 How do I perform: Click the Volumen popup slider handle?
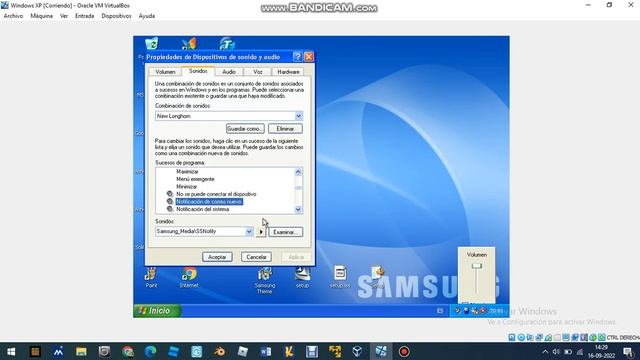[477, 266]
